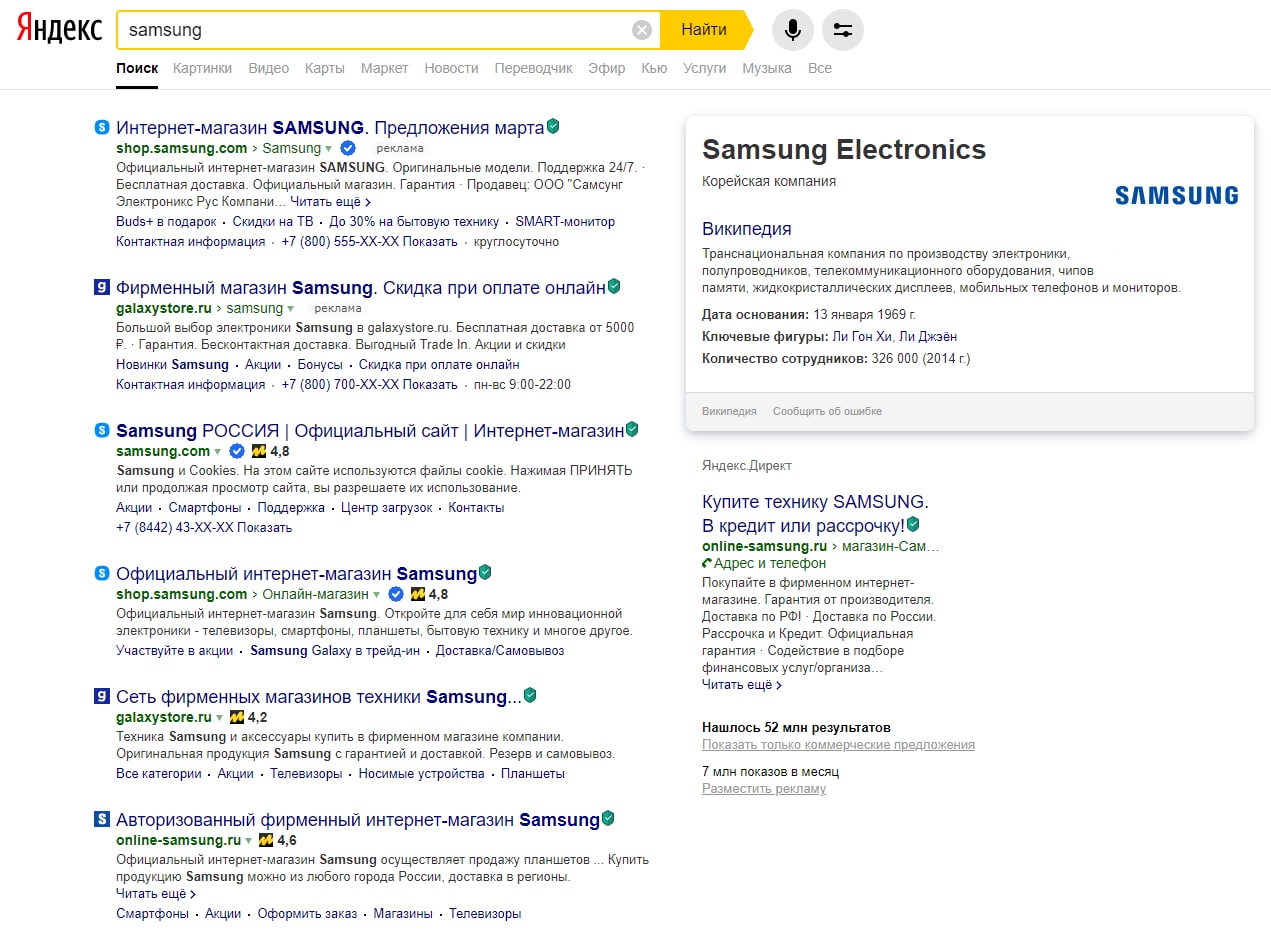The image size is (1271, 937).
Task: Click the Samsung logo in info card
Action: click(1176, 195)
